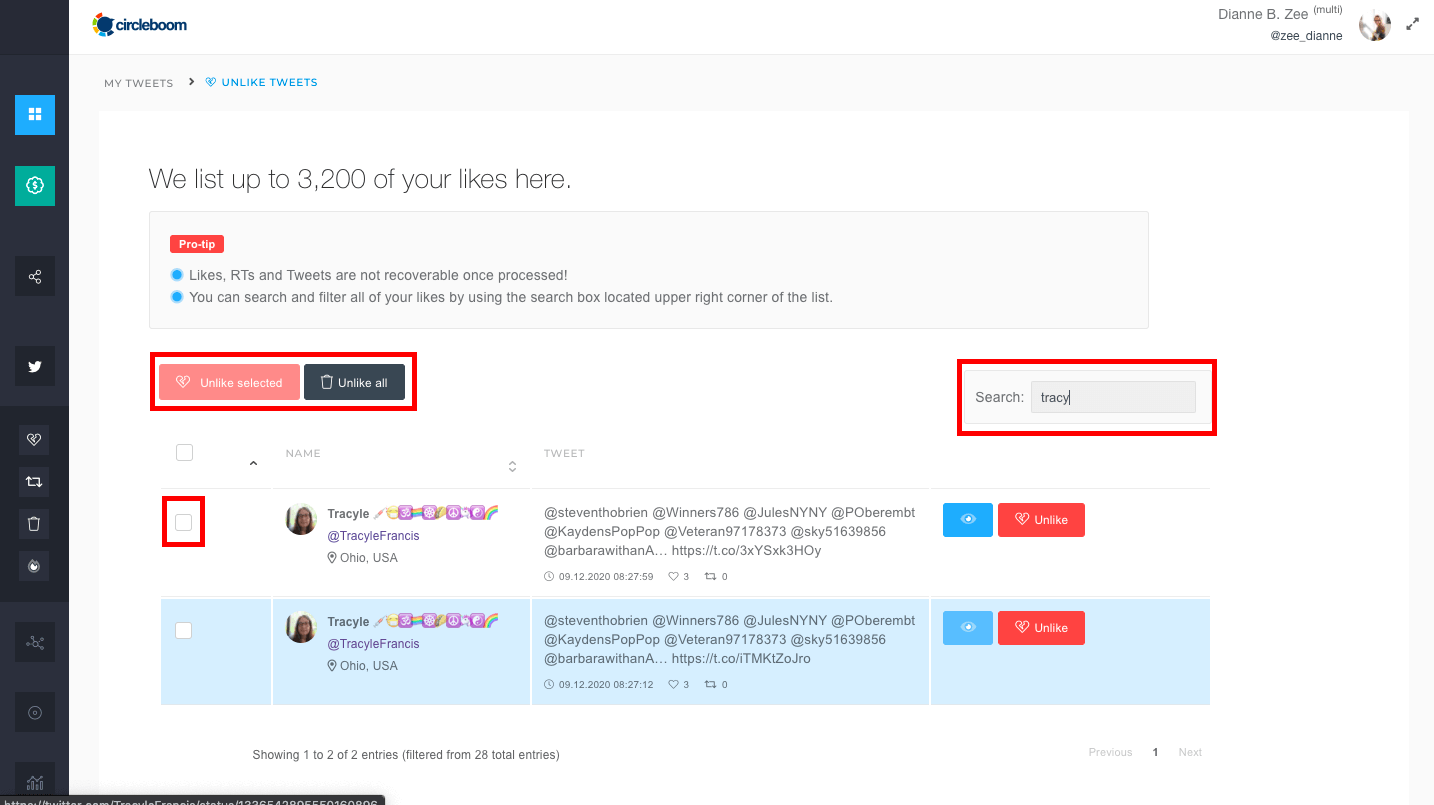Click inside the Search text field
1434x805 pixels.
point(1112,397)
